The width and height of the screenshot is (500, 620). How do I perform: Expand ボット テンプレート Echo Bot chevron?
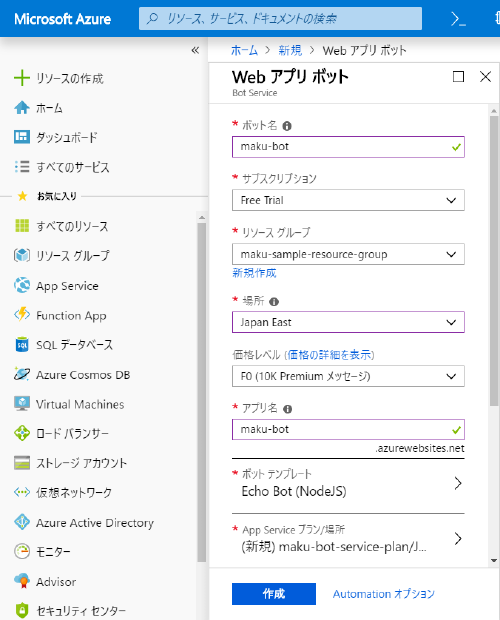[x=458, y=483]
